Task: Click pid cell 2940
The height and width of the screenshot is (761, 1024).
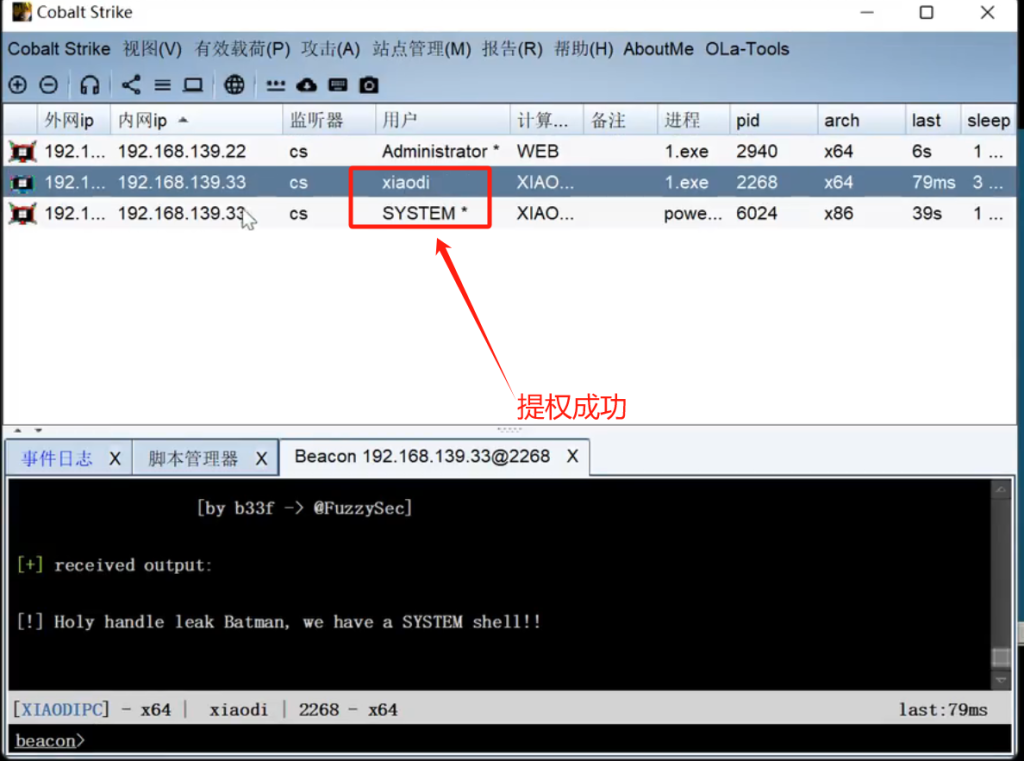Action: [756, 152]
